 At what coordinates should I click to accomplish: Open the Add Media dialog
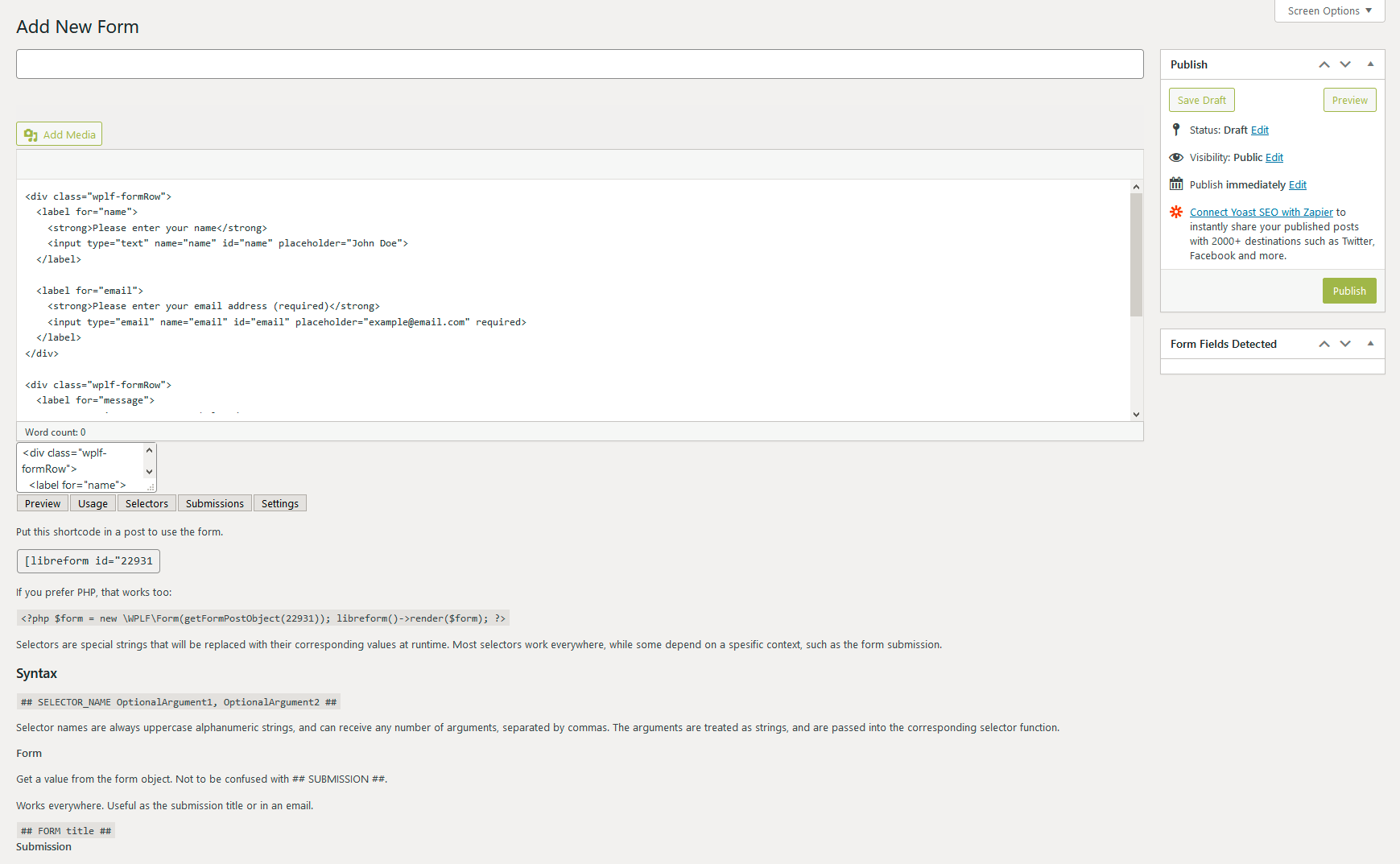(59, 133)
